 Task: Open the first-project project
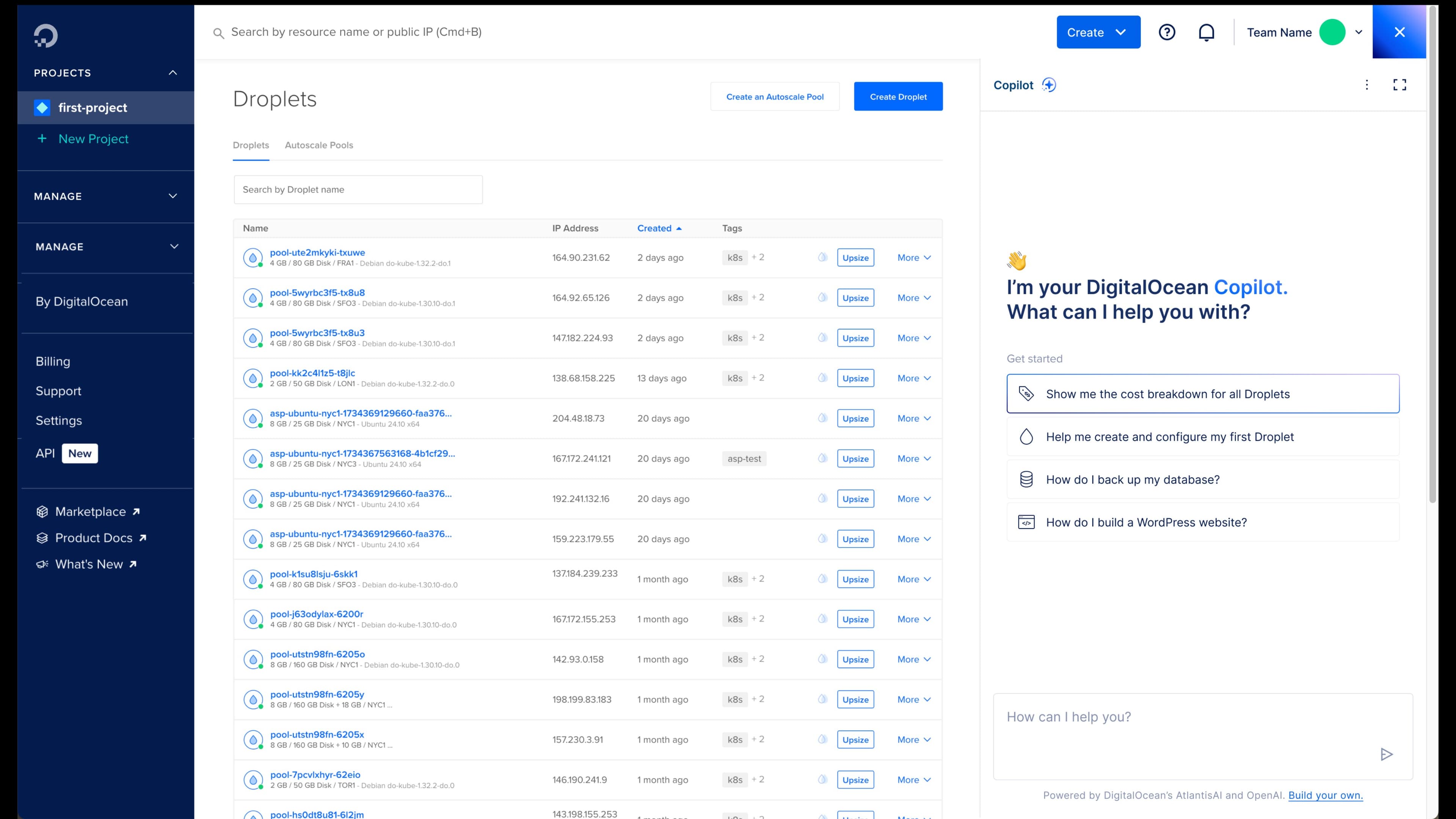[x=106, y=107]
